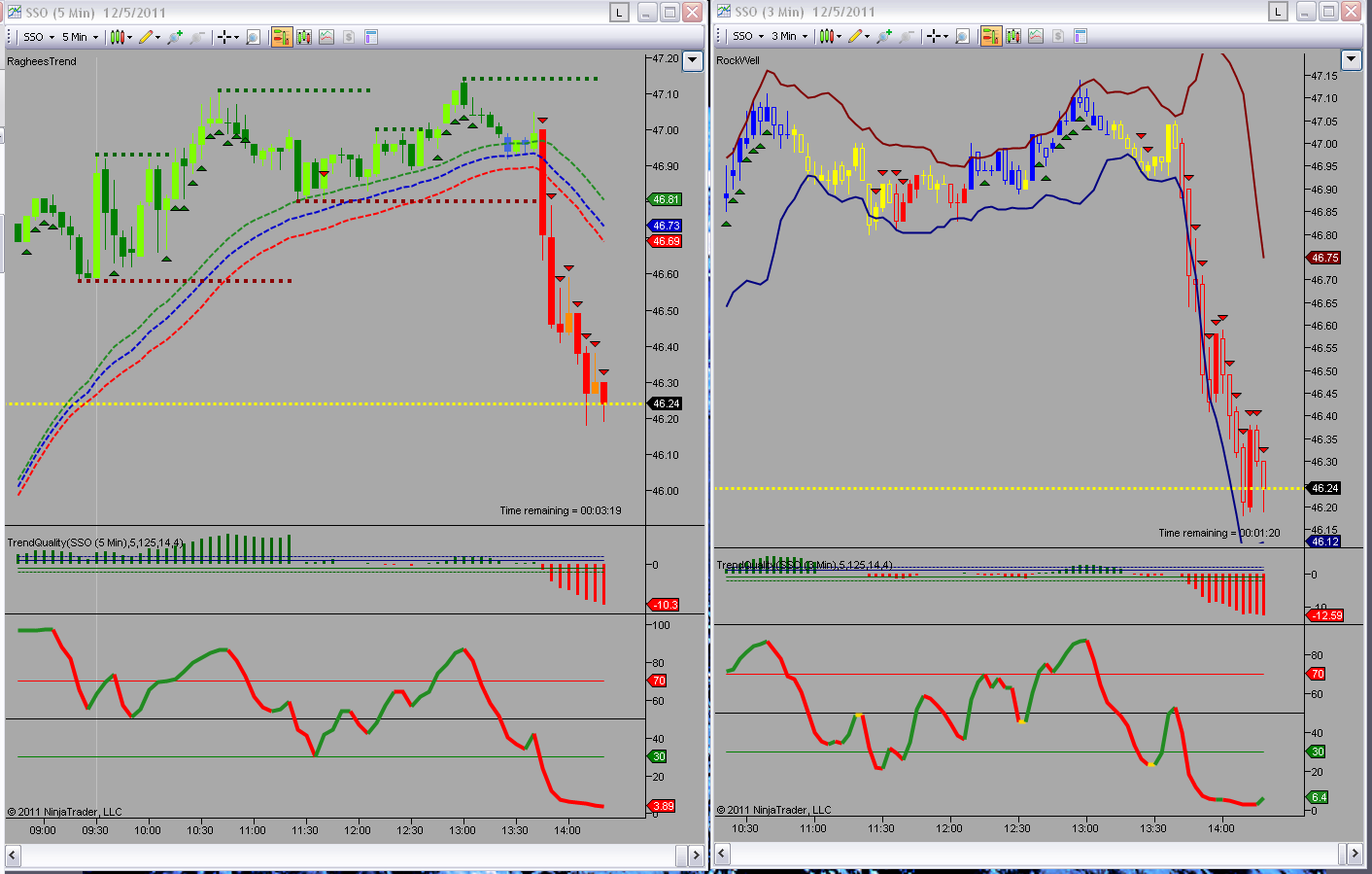The image size is (1372, 874).
Task: Click the red -12.59 TrendQuality marker
Action: (1325, 615)
